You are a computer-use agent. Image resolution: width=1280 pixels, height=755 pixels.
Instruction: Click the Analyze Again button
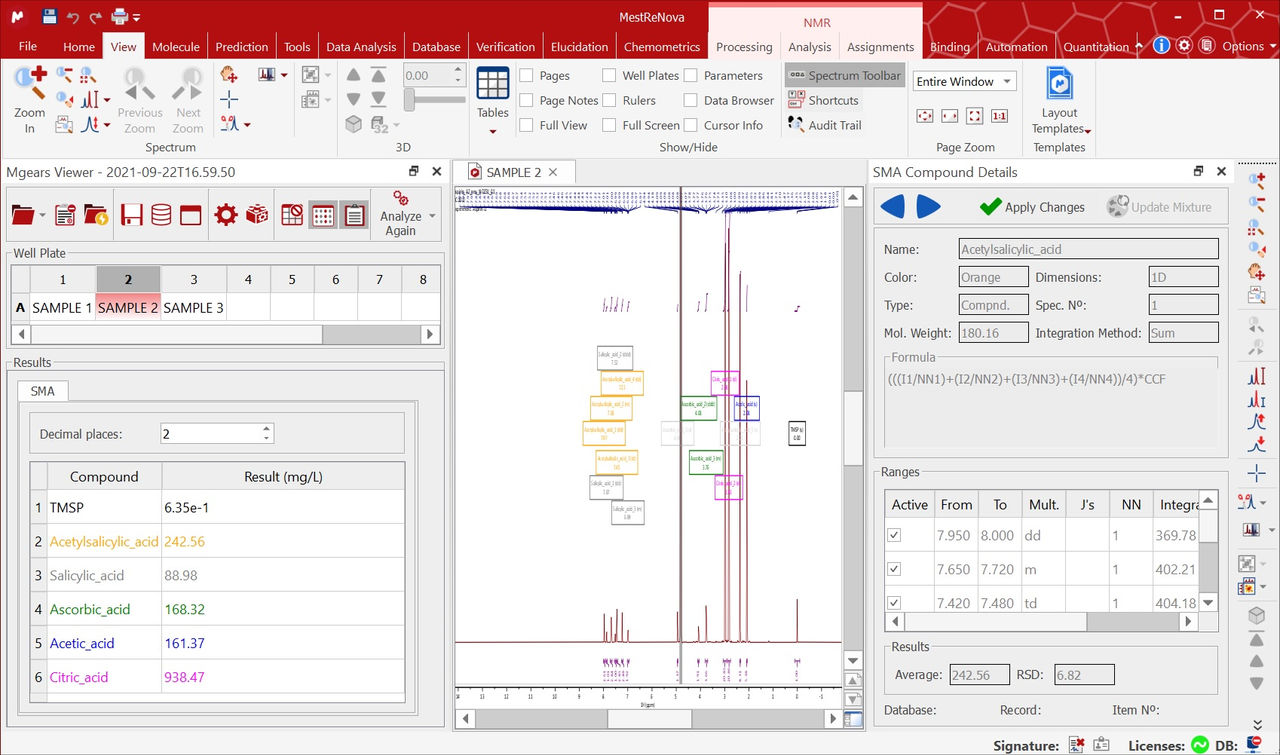(x=400, y=213)
